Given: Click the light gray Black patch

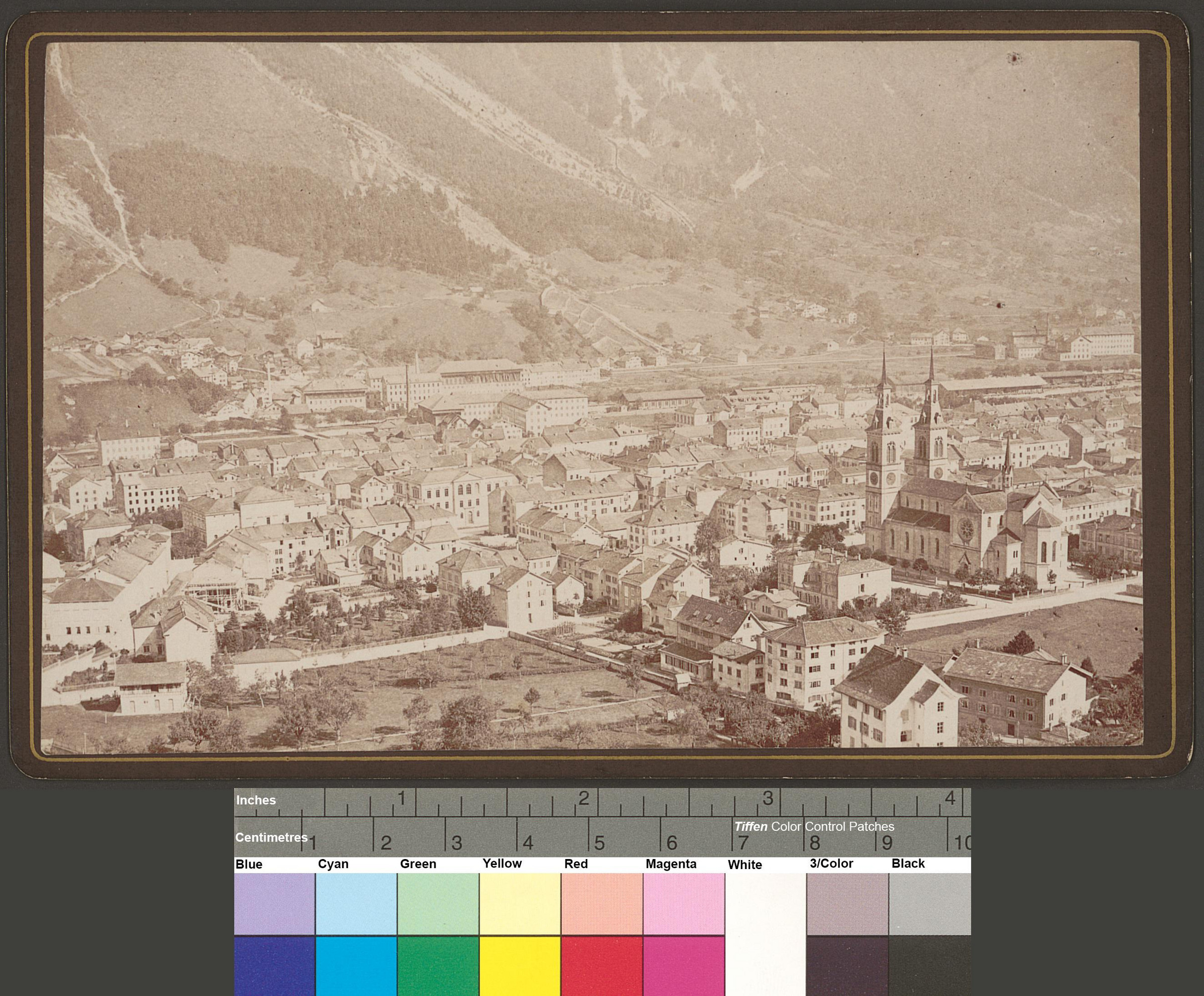Looking at the screenshot, I should [930, 904].
